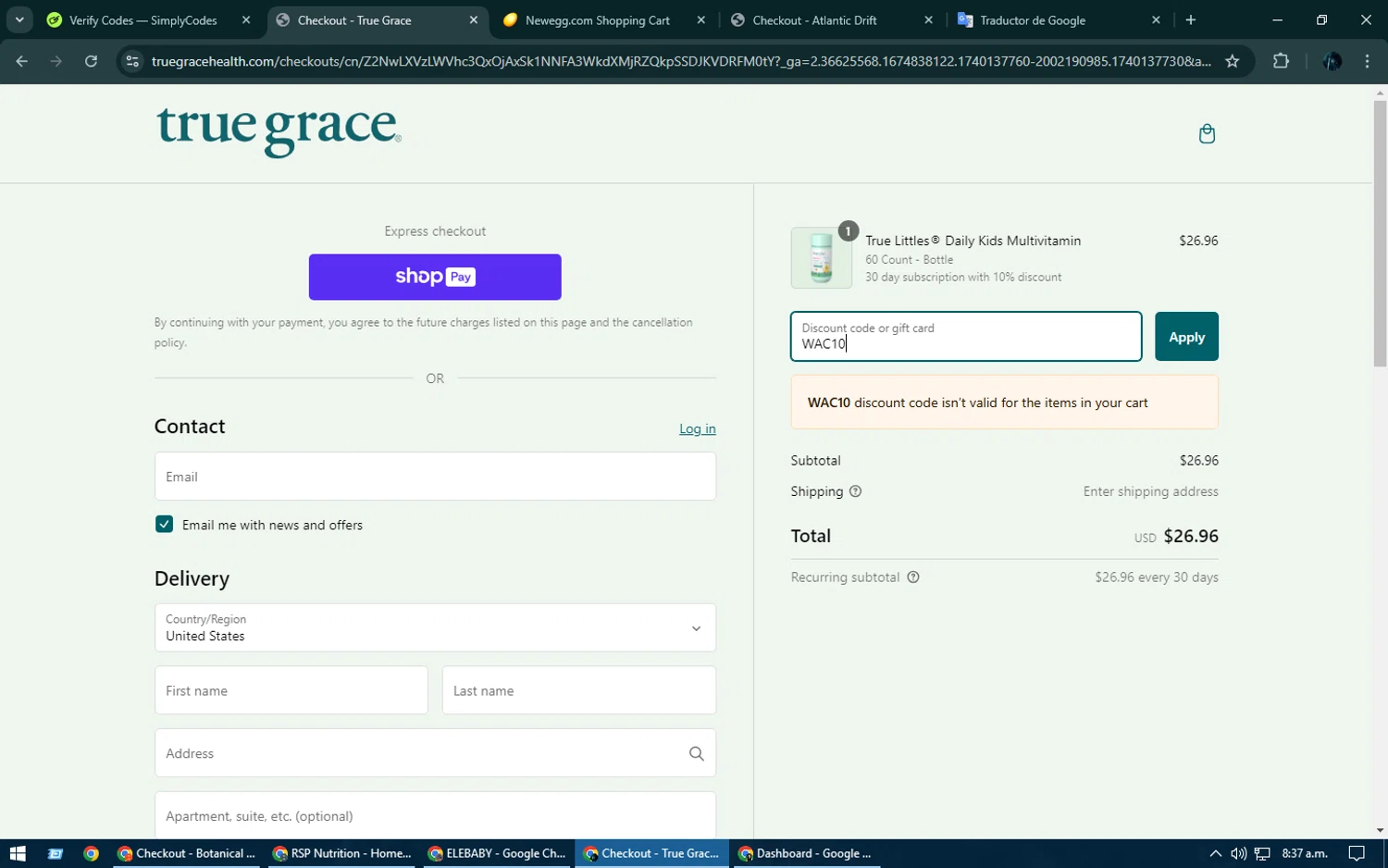Click the page vertical scrollbar
The width and height of the screenshot is (1388, 868).
1381,233
